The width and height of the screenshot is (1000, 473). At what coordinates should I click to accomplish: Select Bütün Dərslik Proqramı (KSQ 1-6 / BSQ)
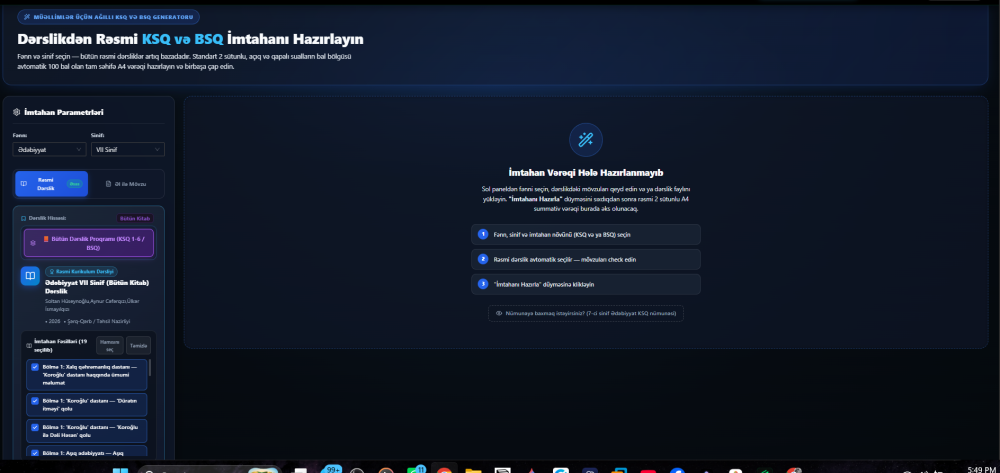[x=89, y=243]
